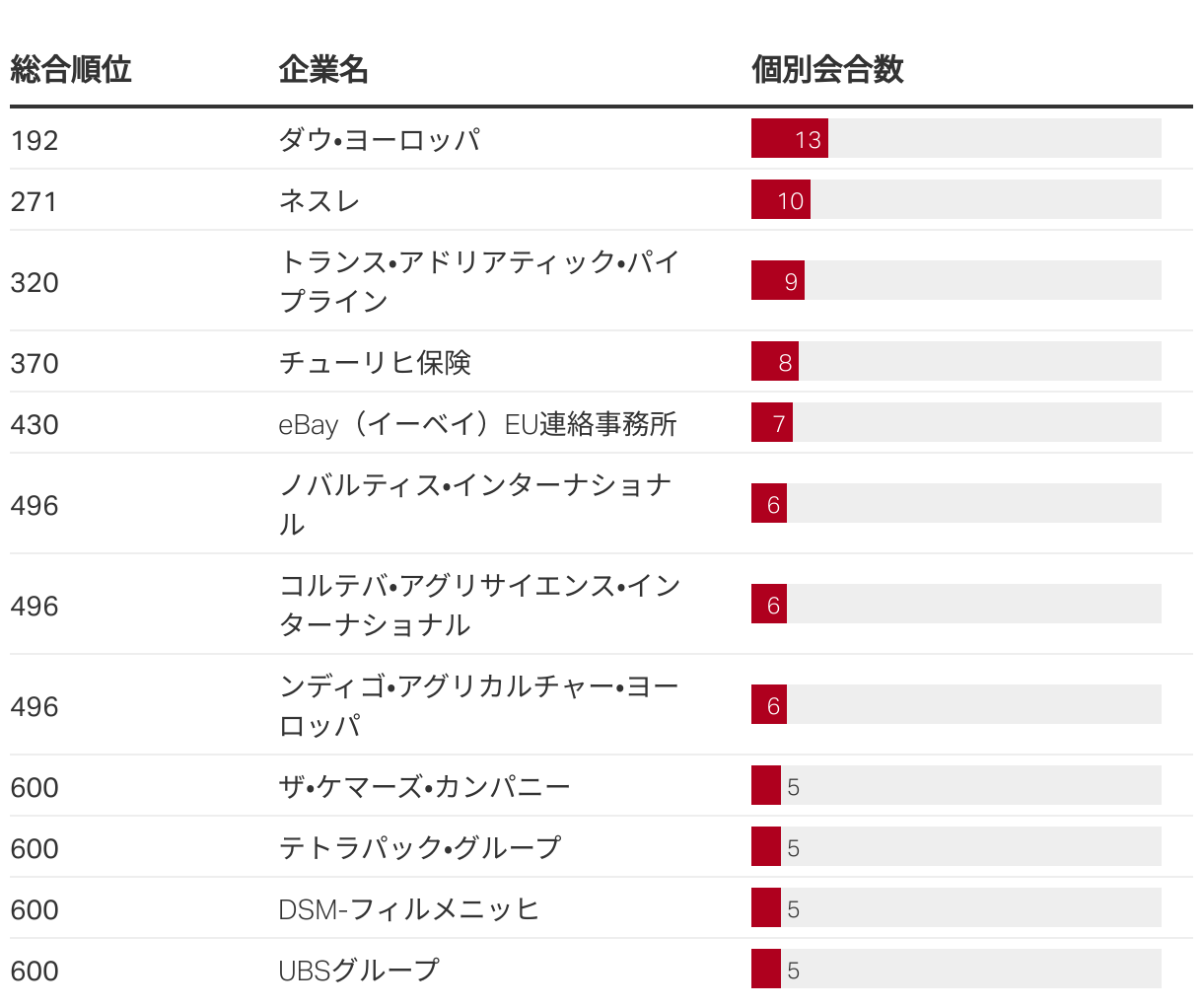Viewport: 1203px width, 1008px height.
Task: Click the テトラパック•グループ company name
Action: point(419,848)
